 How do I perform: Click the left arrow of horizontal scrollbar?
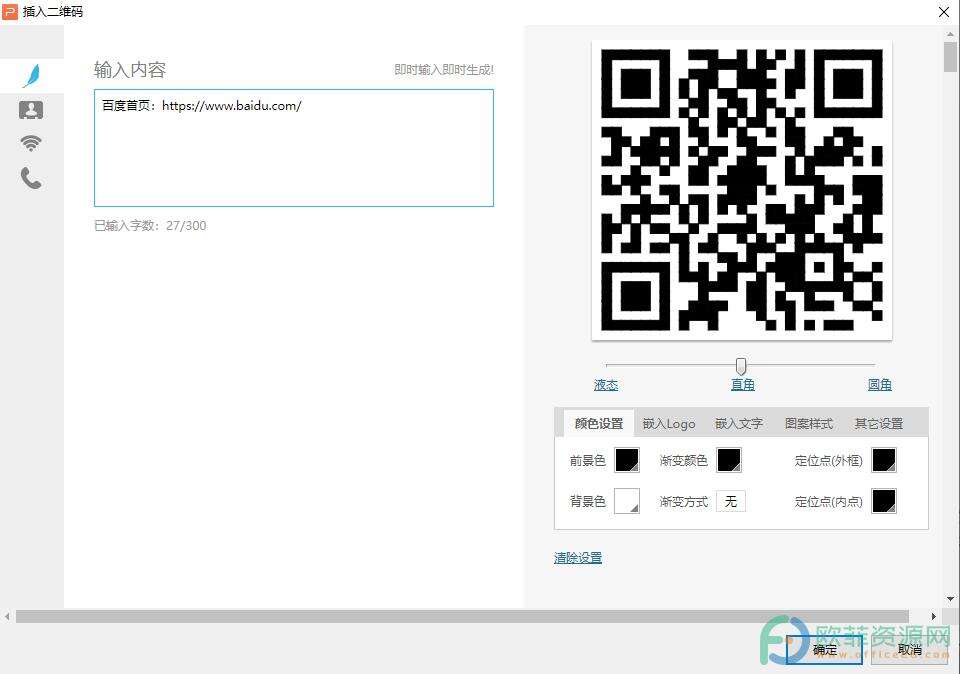click(x=7, y=616)
